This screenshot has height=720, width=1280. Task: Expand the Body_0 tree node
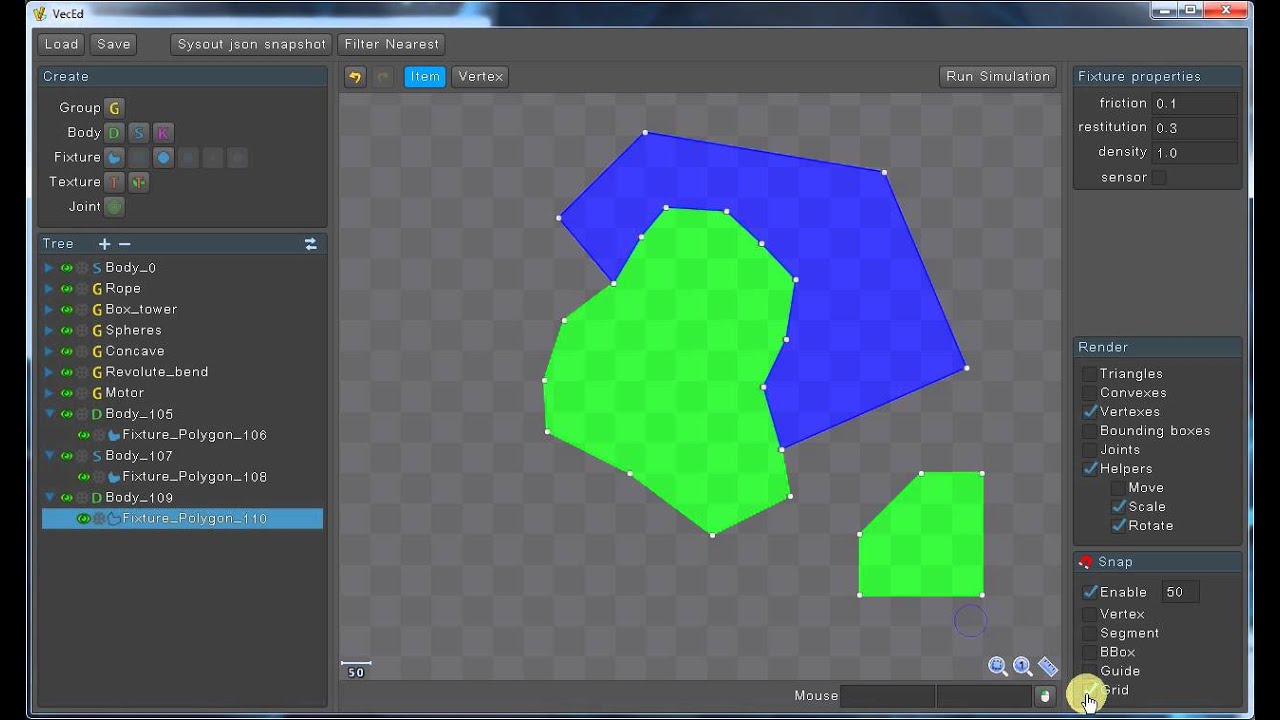[49, 268]
